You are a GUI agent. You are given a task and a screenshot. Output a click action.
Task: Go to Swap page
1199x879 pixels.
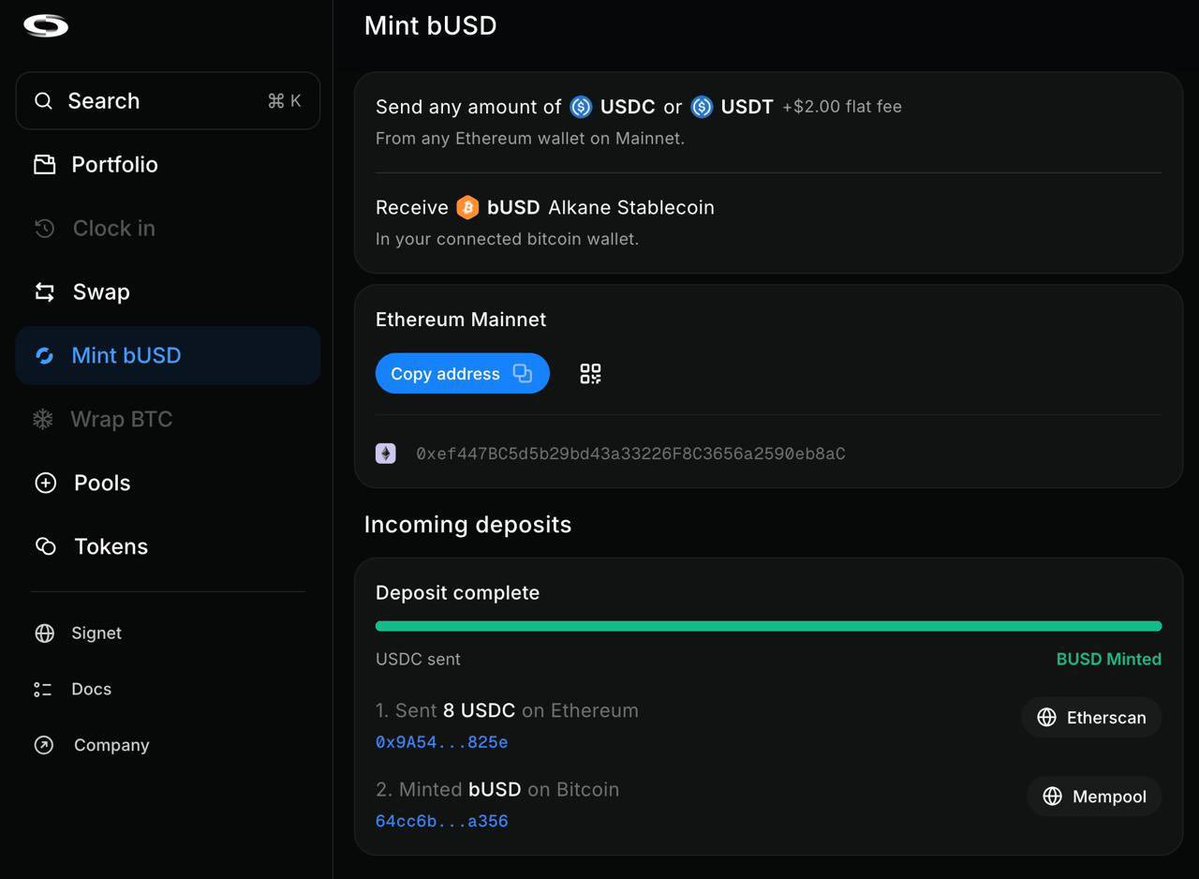(x=167, y=291)
